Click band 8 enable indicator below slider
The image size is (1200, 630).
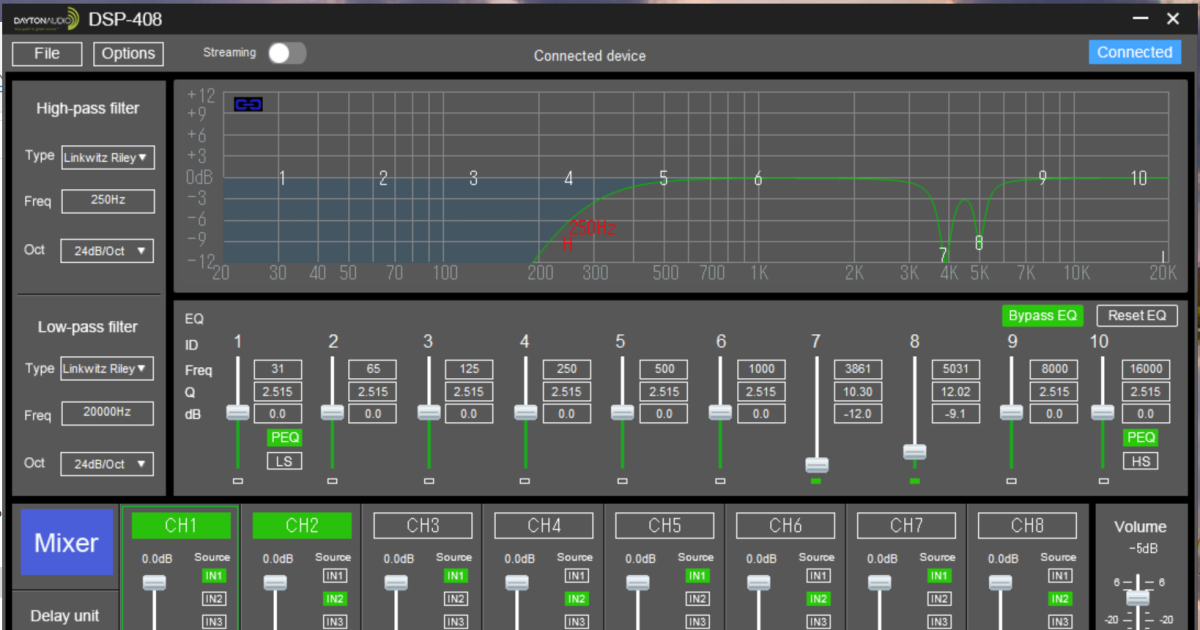pyautogui.click(x=914, y=481)
